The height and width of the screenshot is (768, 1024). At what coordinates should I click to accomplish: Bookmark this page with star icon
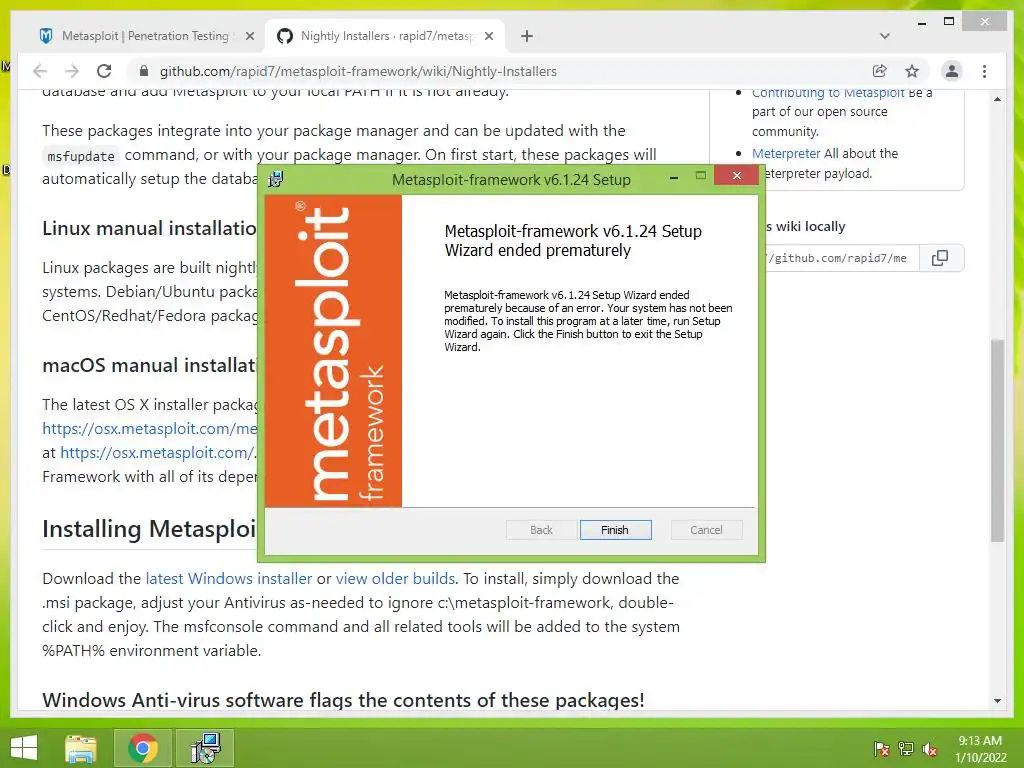point(912,71)
